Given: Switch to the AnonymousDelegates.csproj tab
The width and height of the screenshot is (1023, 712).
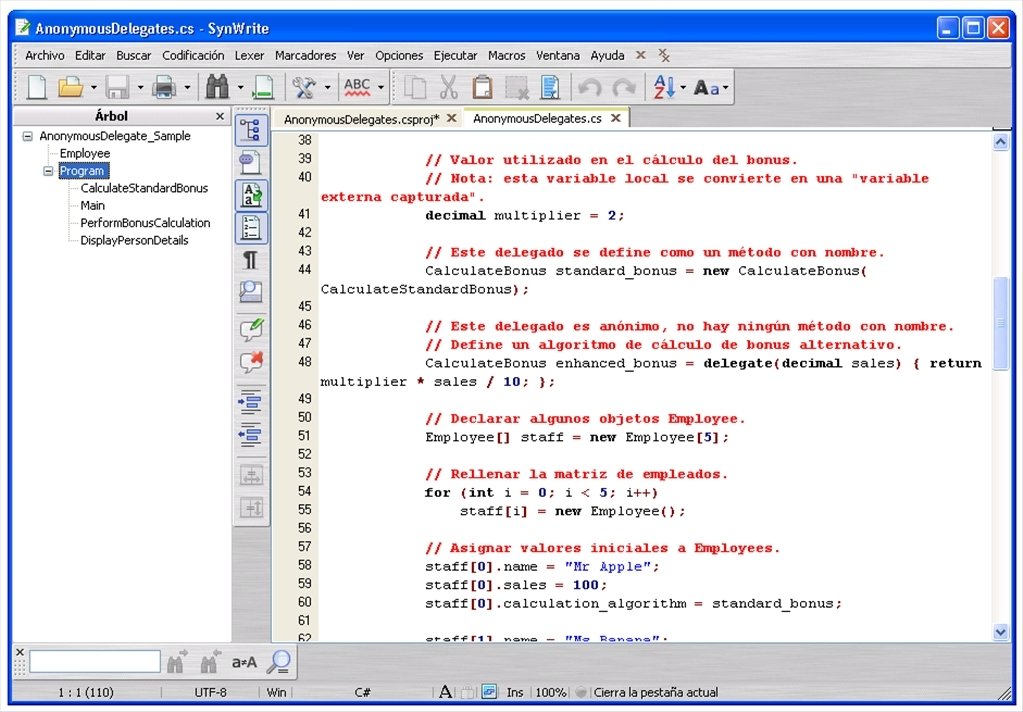Looking at the screenshot, I should pos(361,119).
